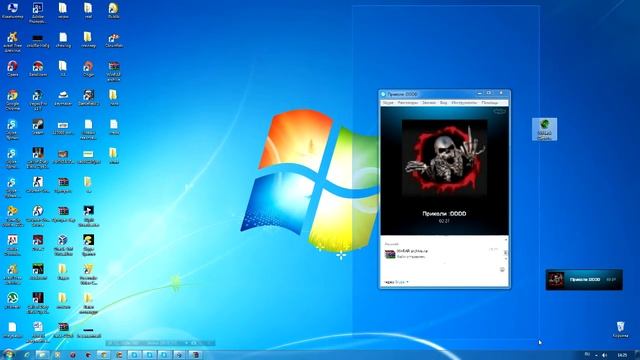This screenshot has width=640, height=360.
Task: Launch Opera browser from desktop
Action: [x=12, y=69]
